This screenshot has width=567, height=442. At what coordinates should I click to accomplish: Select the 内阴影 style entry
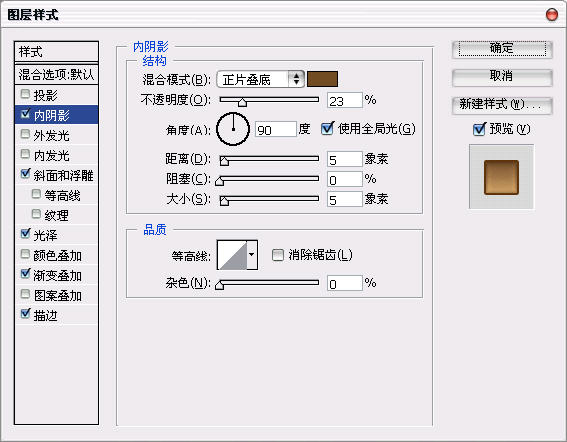[56, 115]
